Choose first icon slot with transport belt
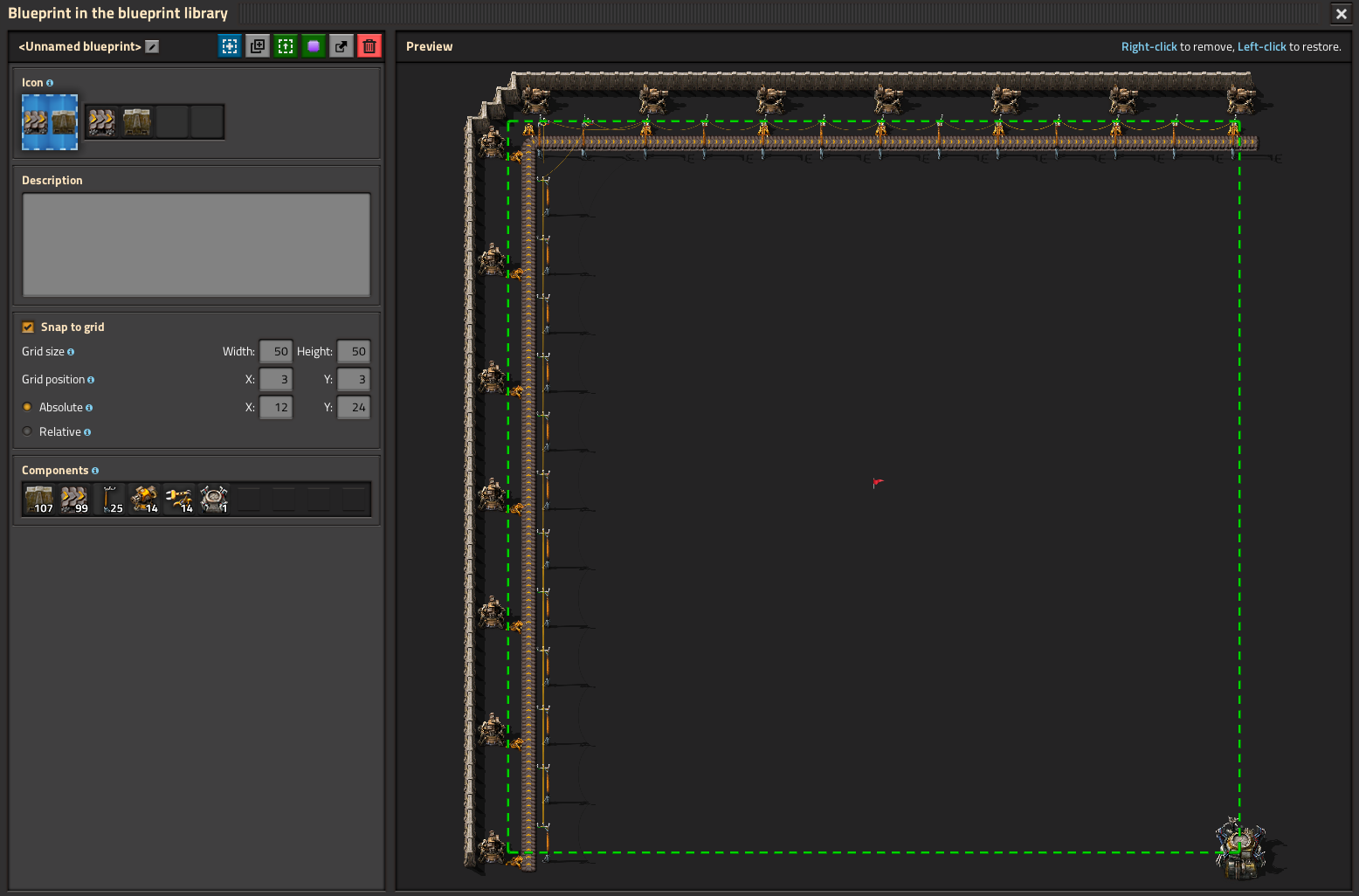The height and width of the screenshot is (896, 1359). coord(102,122)
